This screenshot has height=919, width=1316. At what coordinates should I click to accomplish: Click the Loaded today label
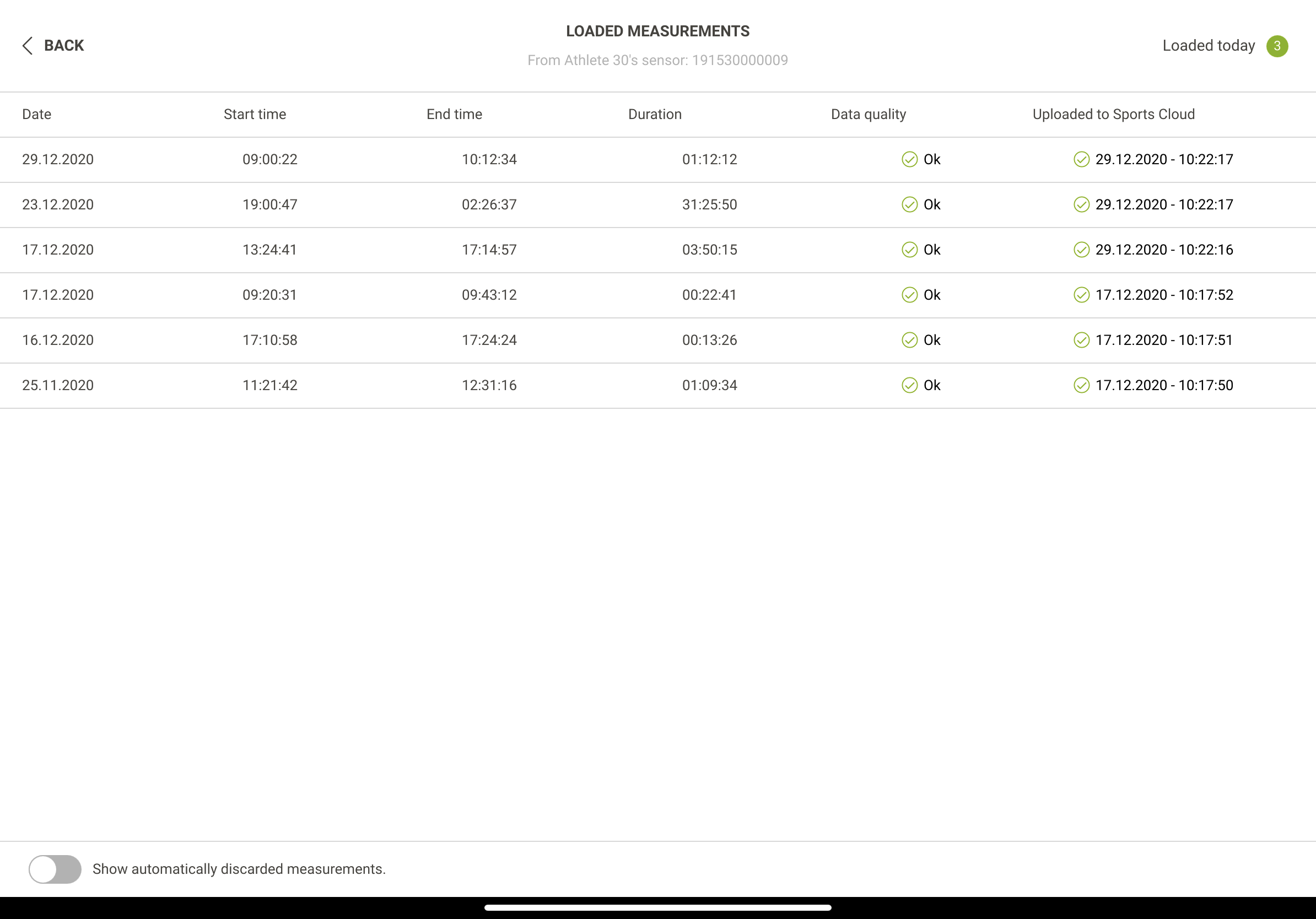1208,45
